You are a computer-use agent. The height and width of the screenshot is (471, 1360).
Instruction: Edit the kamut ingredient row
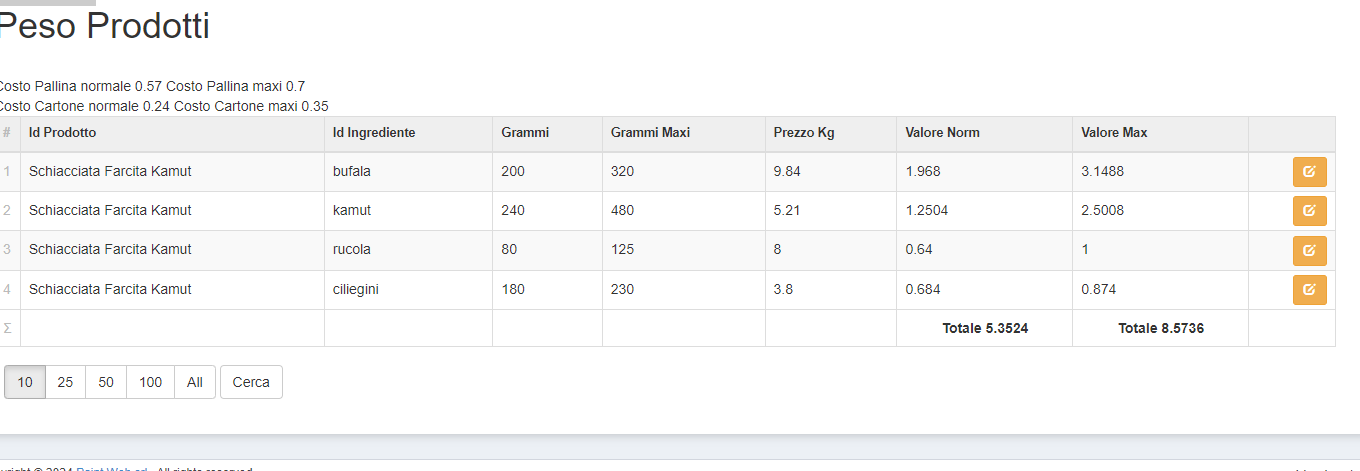point(1309,211)
